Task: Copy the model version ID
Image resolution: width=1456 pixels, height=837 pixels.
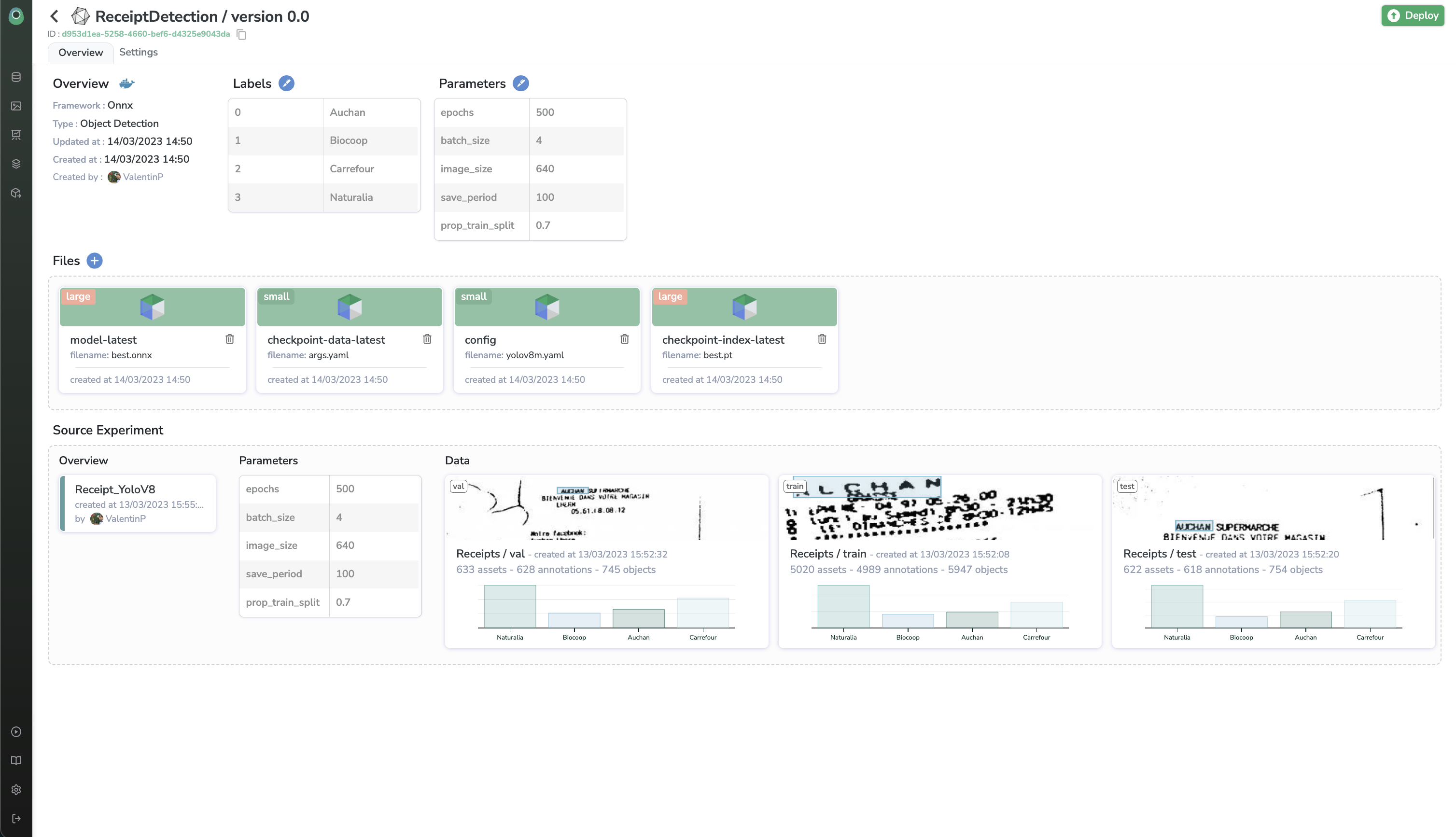Action: point(241,34)
